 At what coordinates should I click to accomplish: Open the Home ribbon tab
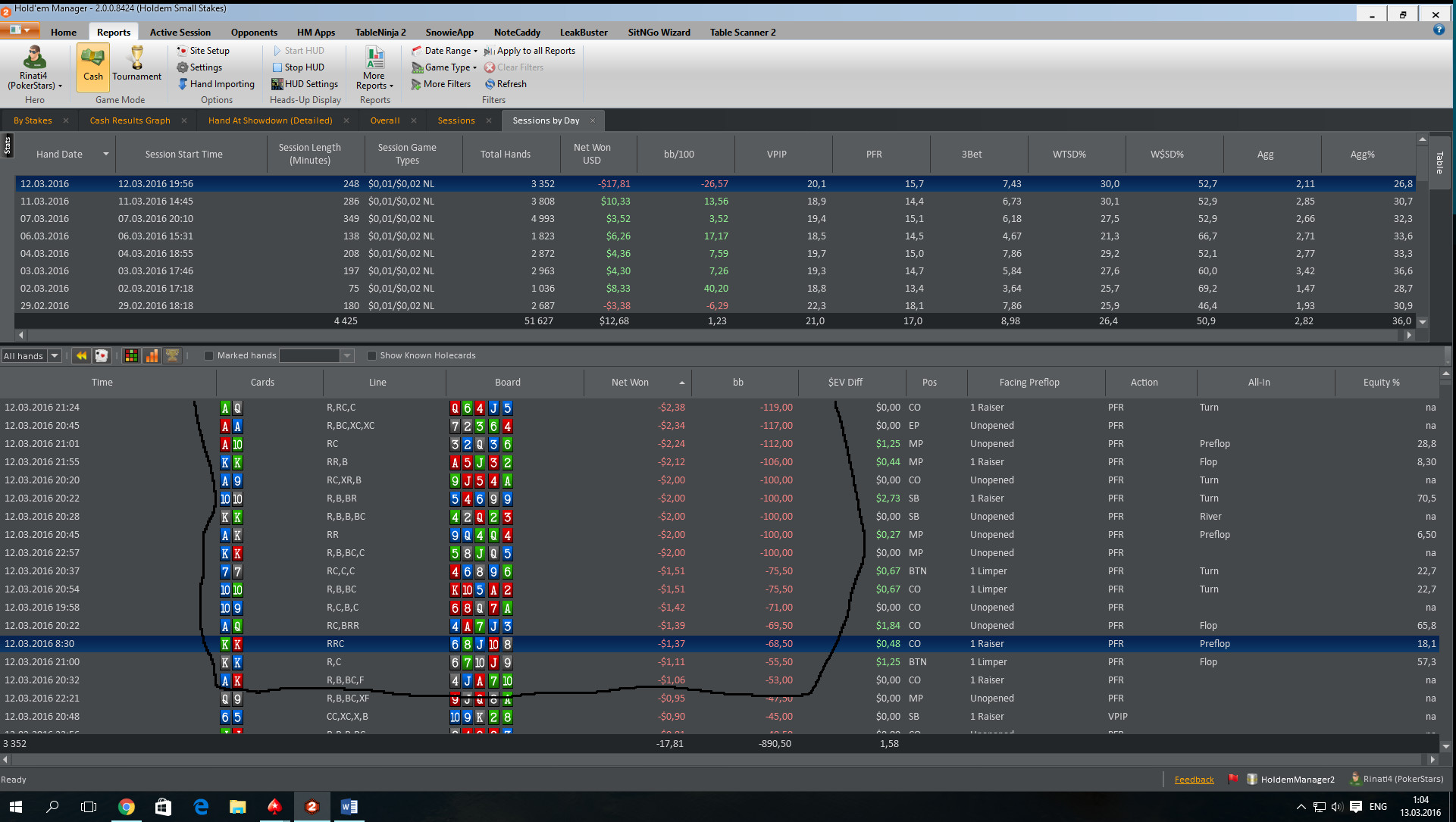(x=64, y=32)
